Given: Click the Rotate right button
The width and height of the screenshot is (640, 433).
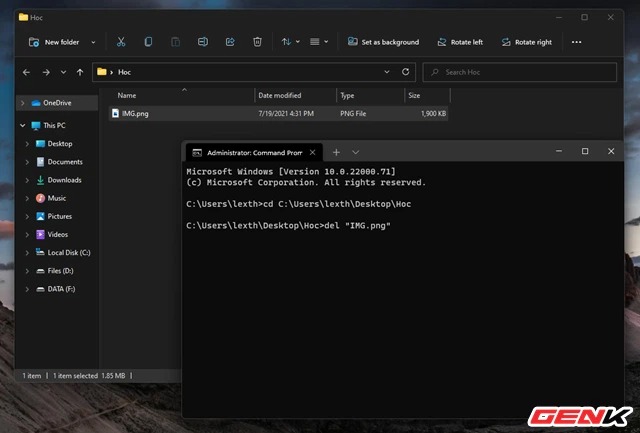Looking at the screenshot, I should (526, 42).
